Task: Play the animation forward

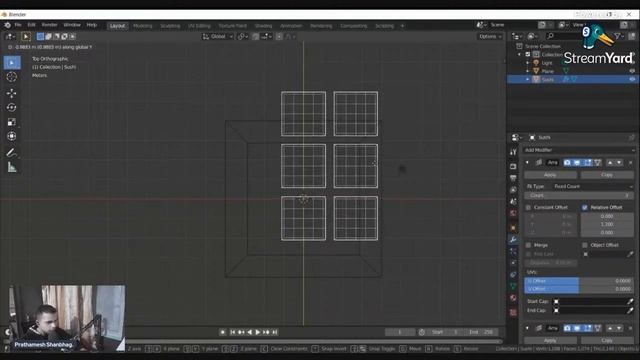Action: pyautogui.click(x=258, y=332)
